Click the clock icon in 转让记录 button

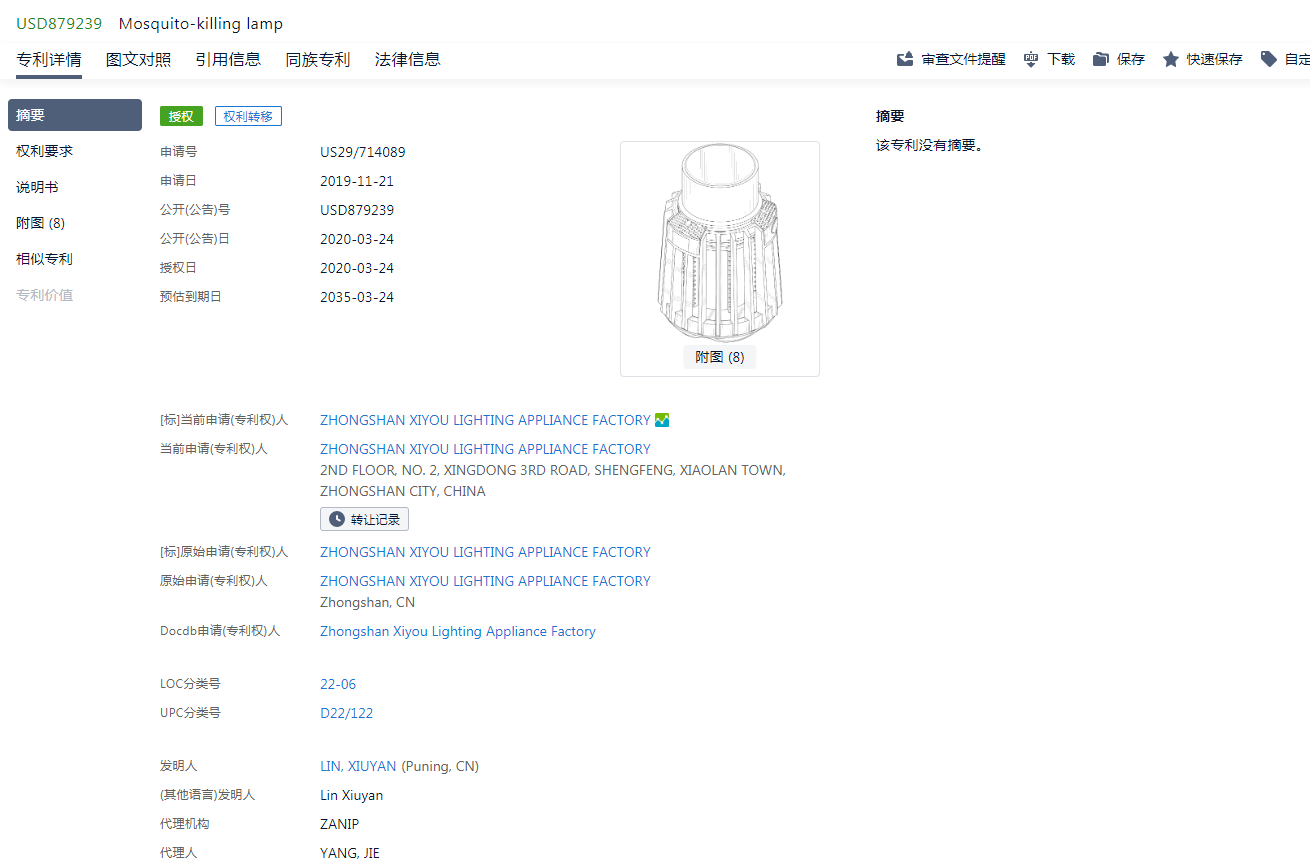[337, 520]
